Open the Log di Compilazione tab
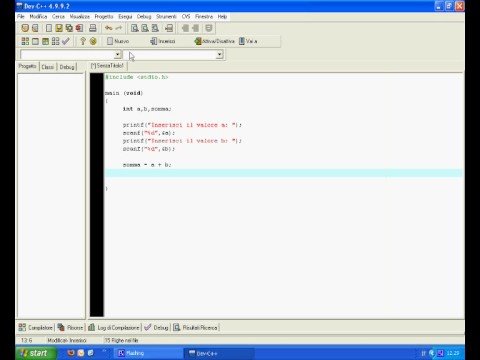This screenshot has height=360, width=480. (114, 328)
